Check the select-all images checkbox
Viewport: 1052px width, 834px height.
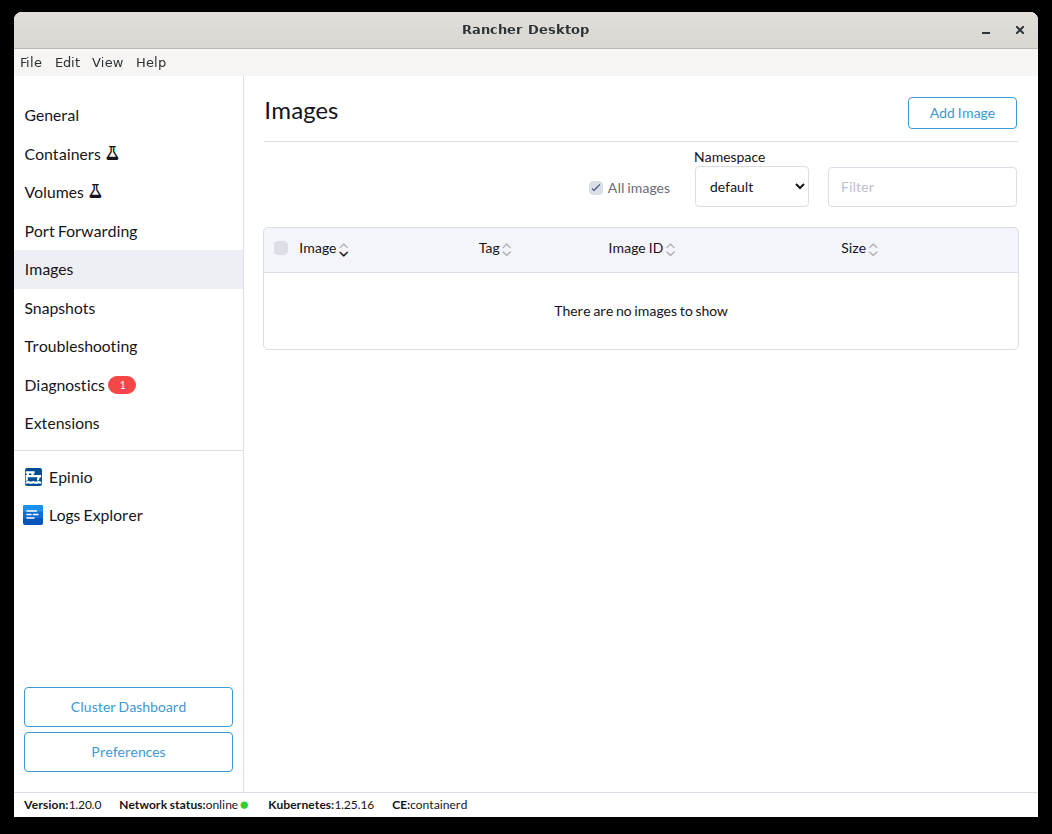(281, 249)
